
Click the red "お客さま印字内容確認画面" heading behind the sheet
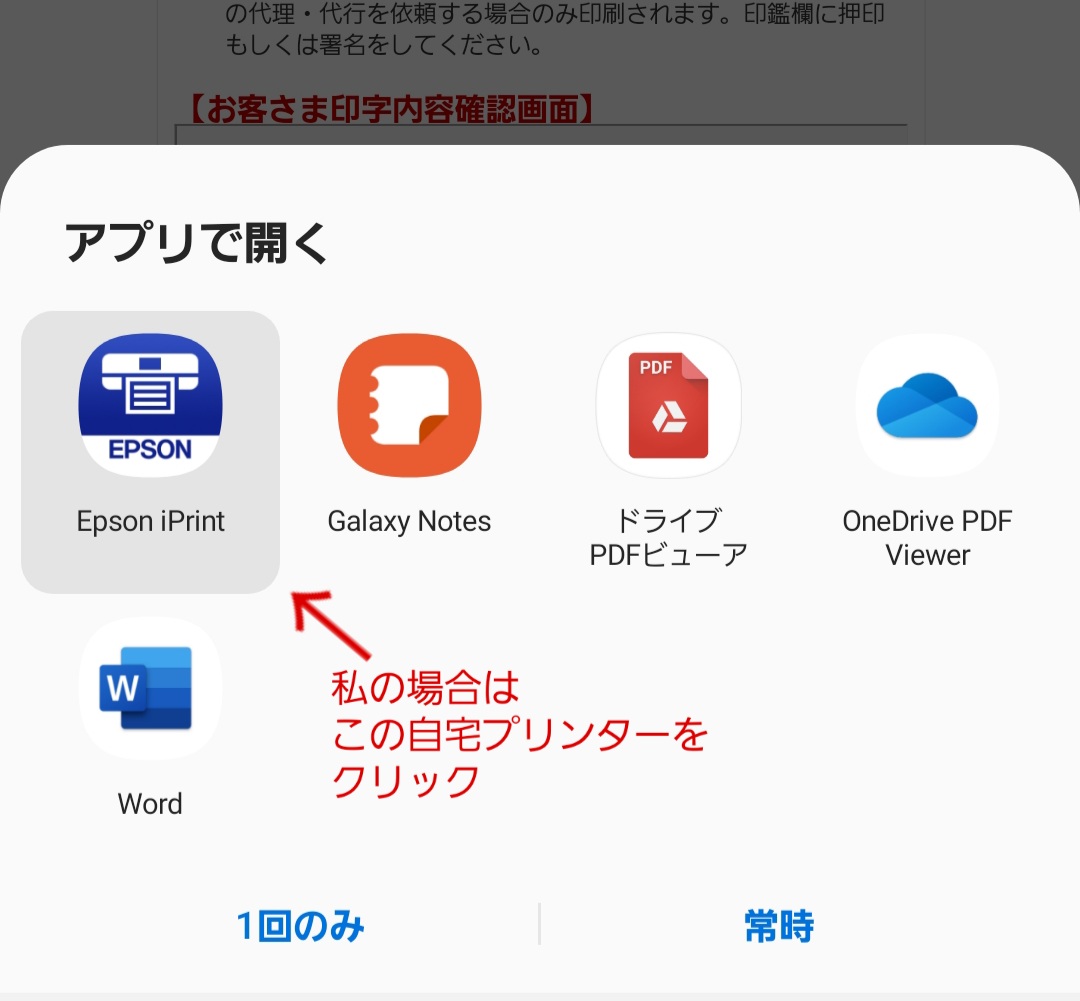[391, 109]
